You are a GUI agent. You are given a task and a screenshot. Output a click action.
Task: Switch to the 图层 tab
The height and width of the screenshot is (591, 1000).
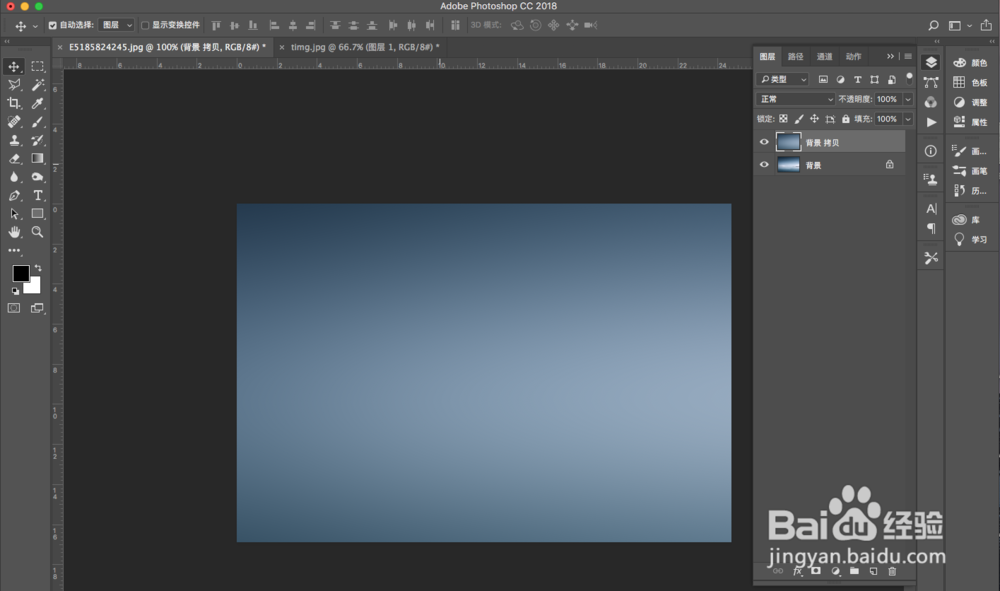pos(767,56)
